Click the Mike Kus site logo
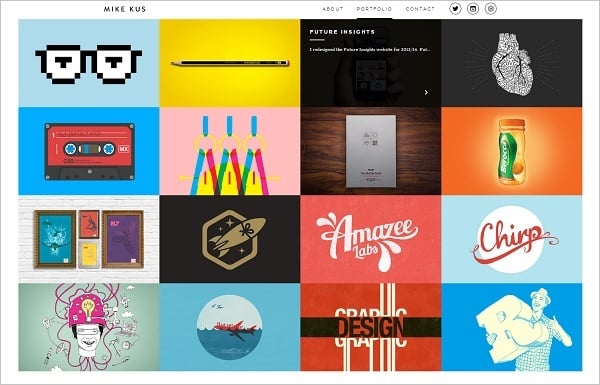This screenshot has width=600, height=385. coord(125,9)
